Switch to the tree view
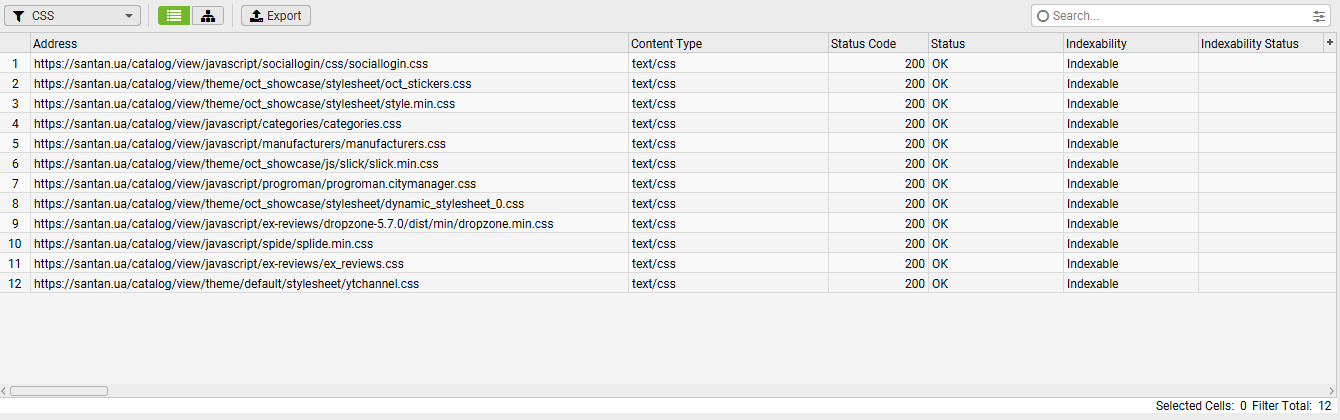Image resolution: width=1340 pixels, height=420 pixels. [x=207, y=16]
